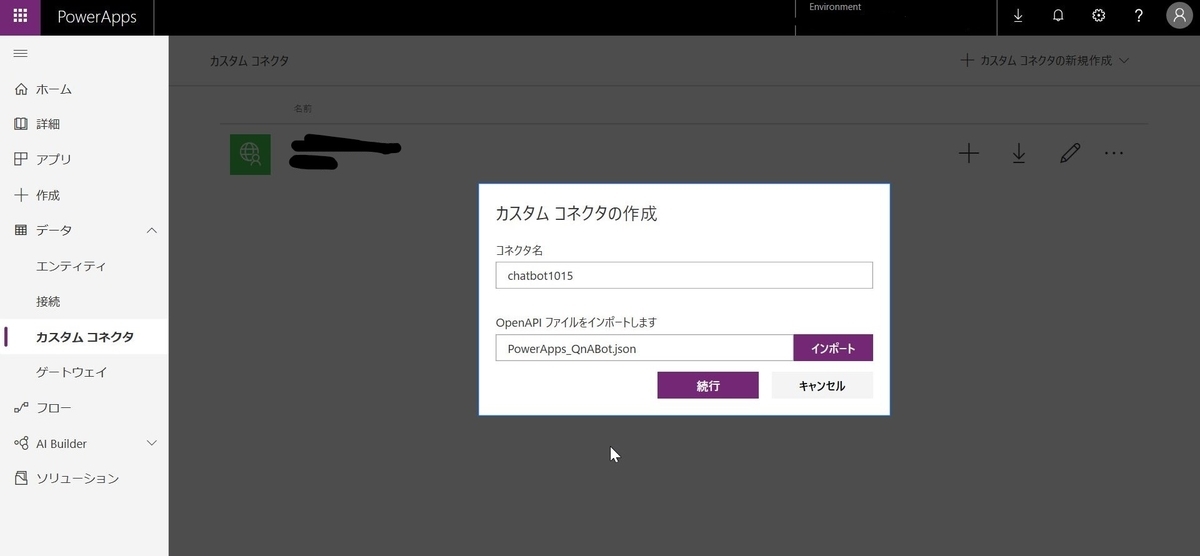Click the plus icon on connector row
Viewport: 1200px width, 556px height.
tap(969, 153)
